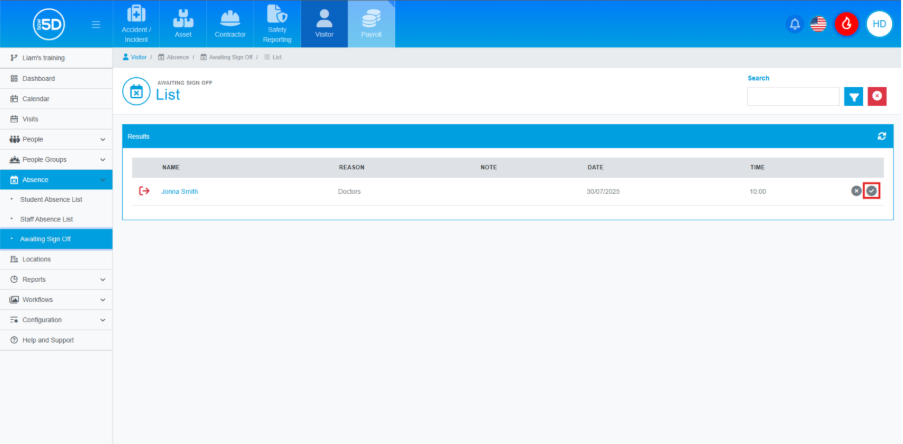This screenshot has height=444, width=903.
Task: Reject sign off for Jonna Smith
Action: tap(856, 191)
